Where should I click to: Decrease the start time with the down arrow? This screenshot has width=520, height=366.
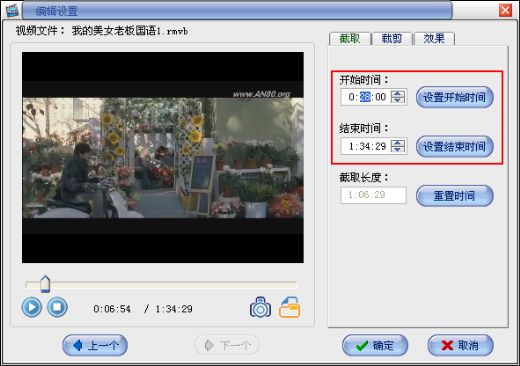pyautogui.click(x=398, y=100)
